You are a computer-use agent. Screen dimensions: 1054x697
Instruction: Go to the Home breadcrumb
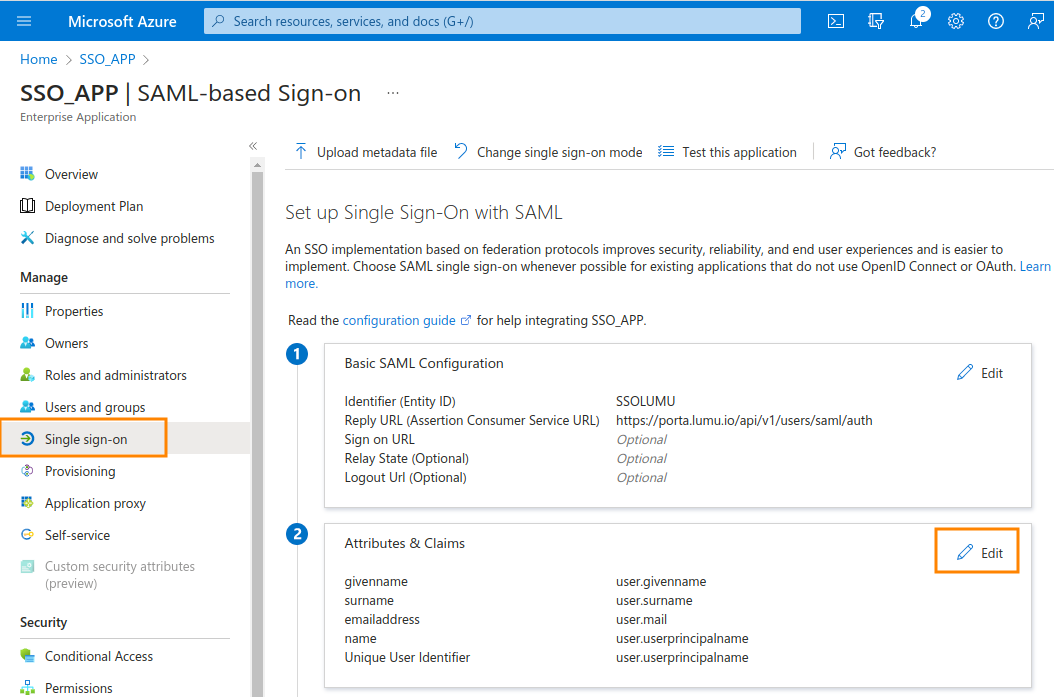pyautogui.click(x=39, y=59)
